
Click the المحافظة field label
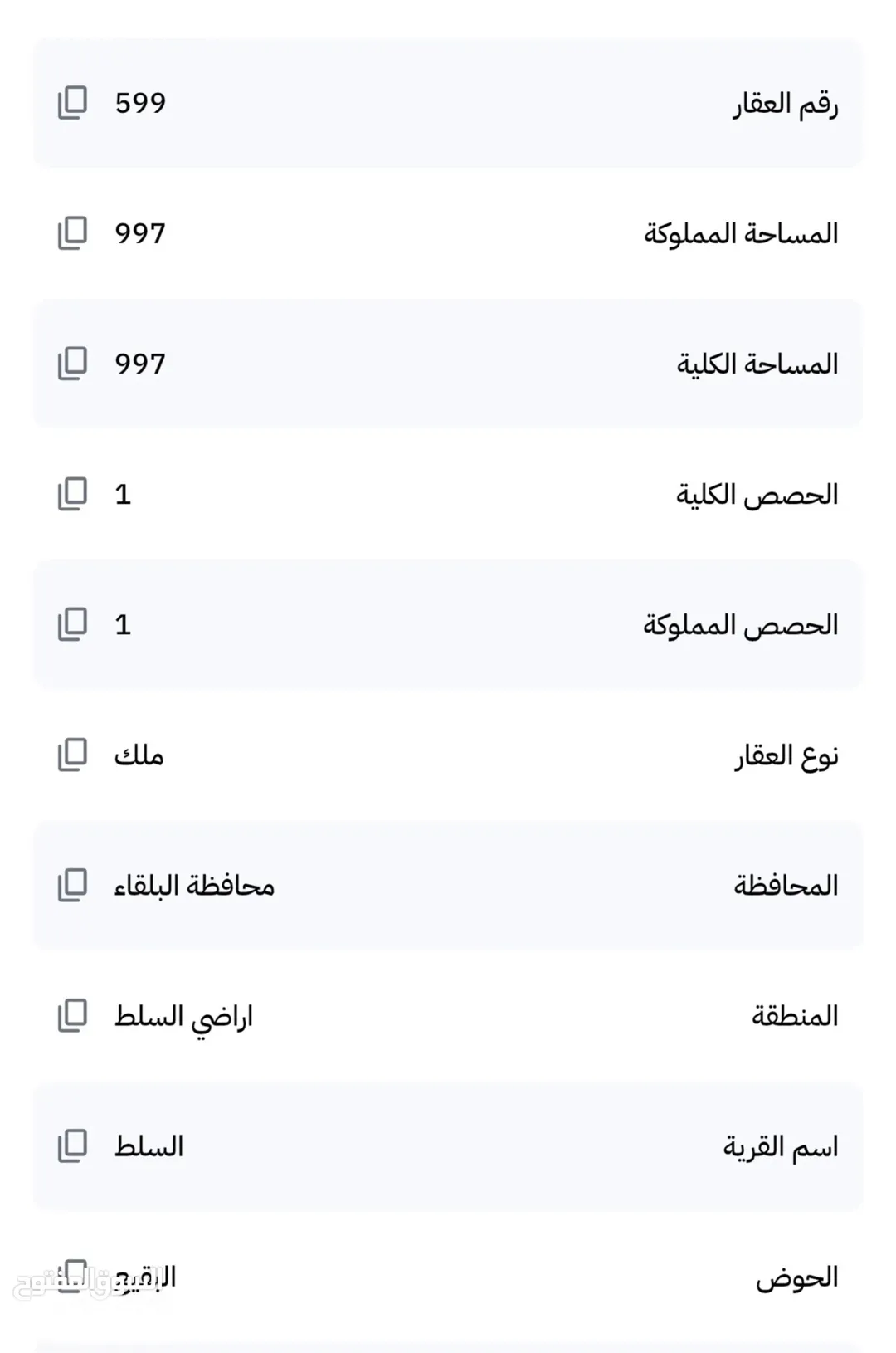pos(786,886)
